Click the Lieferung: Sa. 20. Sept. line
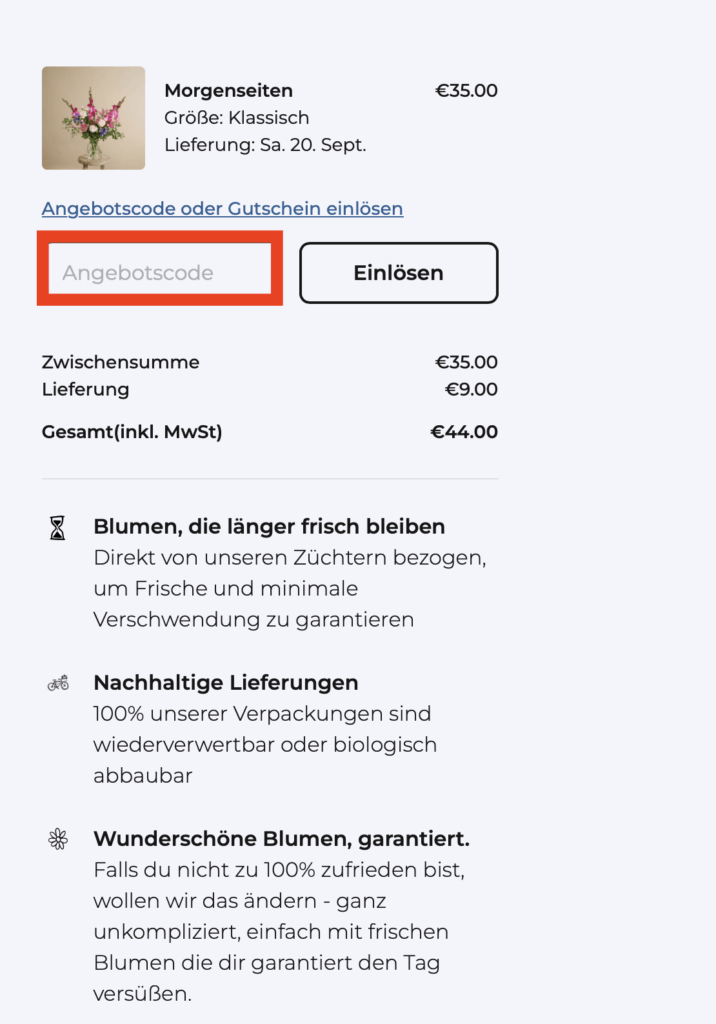 (x=265, y=145)
